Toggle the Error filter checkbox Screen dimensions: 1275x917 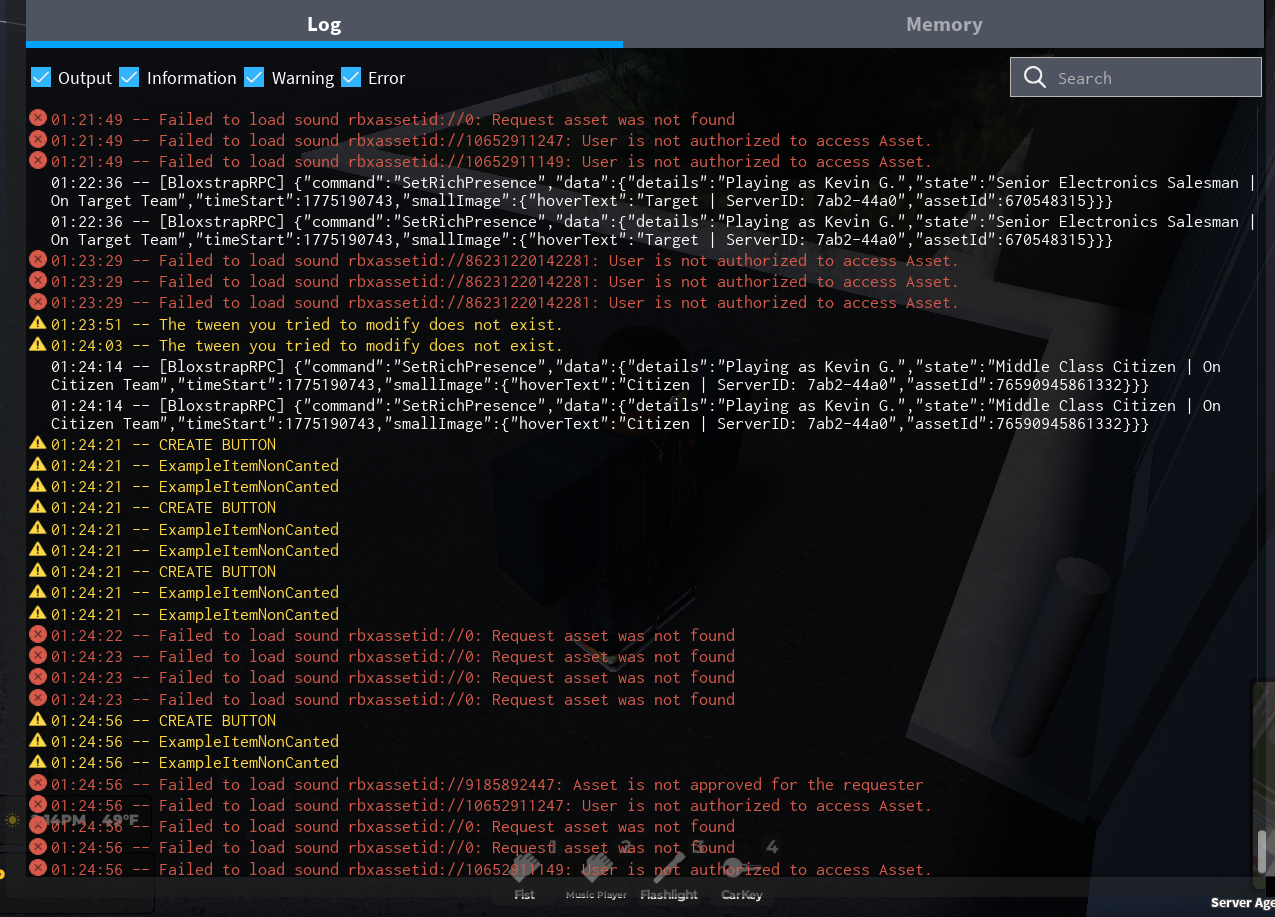pyautogui.click(x=351, y=78)
